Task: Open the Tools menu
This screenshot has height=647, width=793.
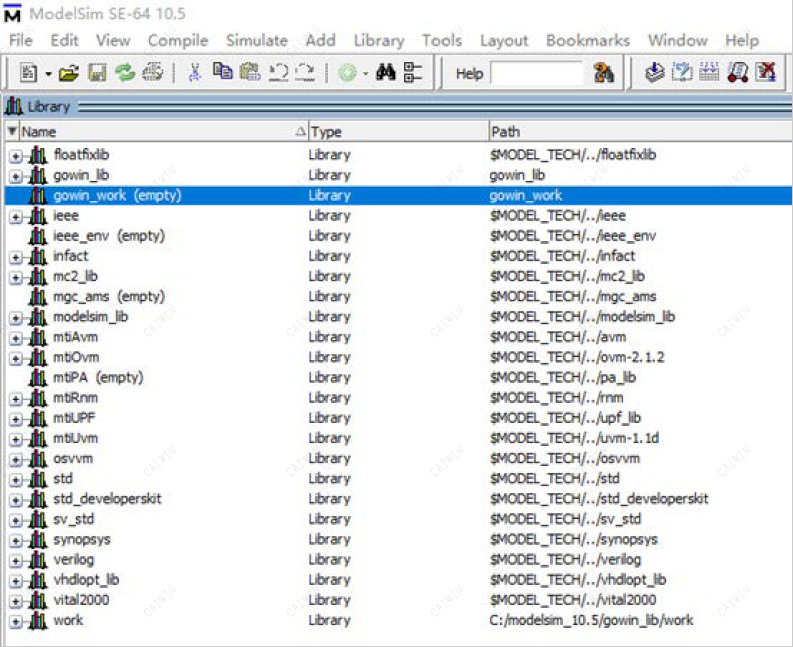Action: tap(442, 40)
